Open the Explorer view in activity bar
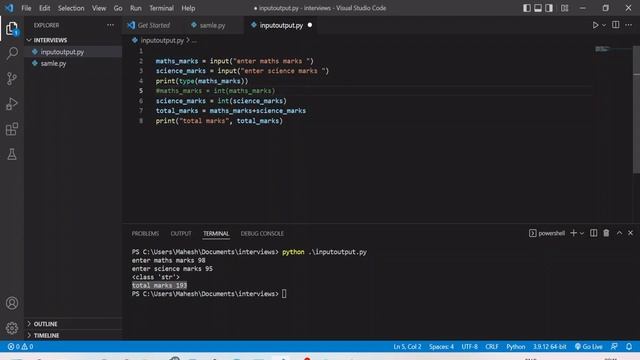Image resolution: width=640 pixels, height=360 pixels. click(x=12, y=29)
